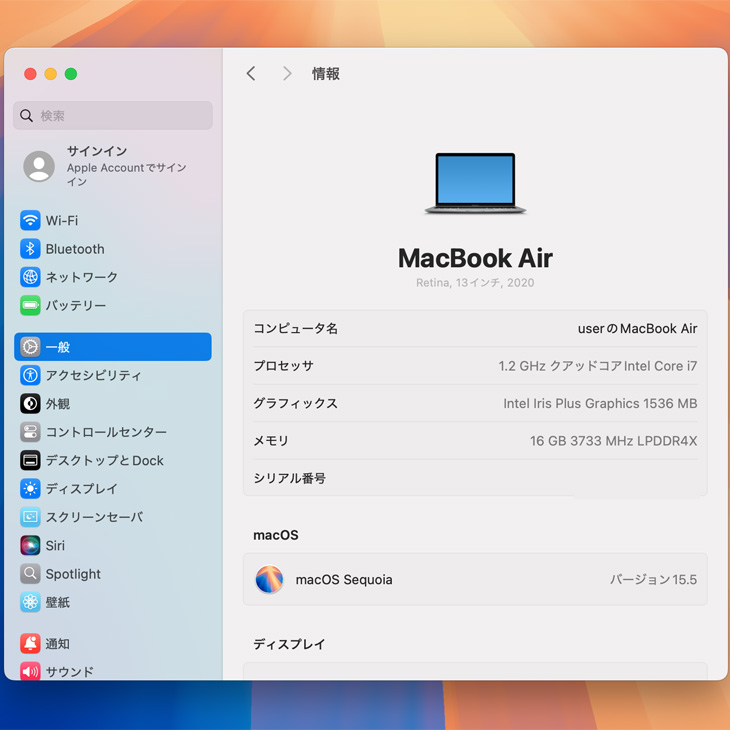Open Wi-Fi settings icon in sidebar
The image size is (730, 730).
pos(30,220)
